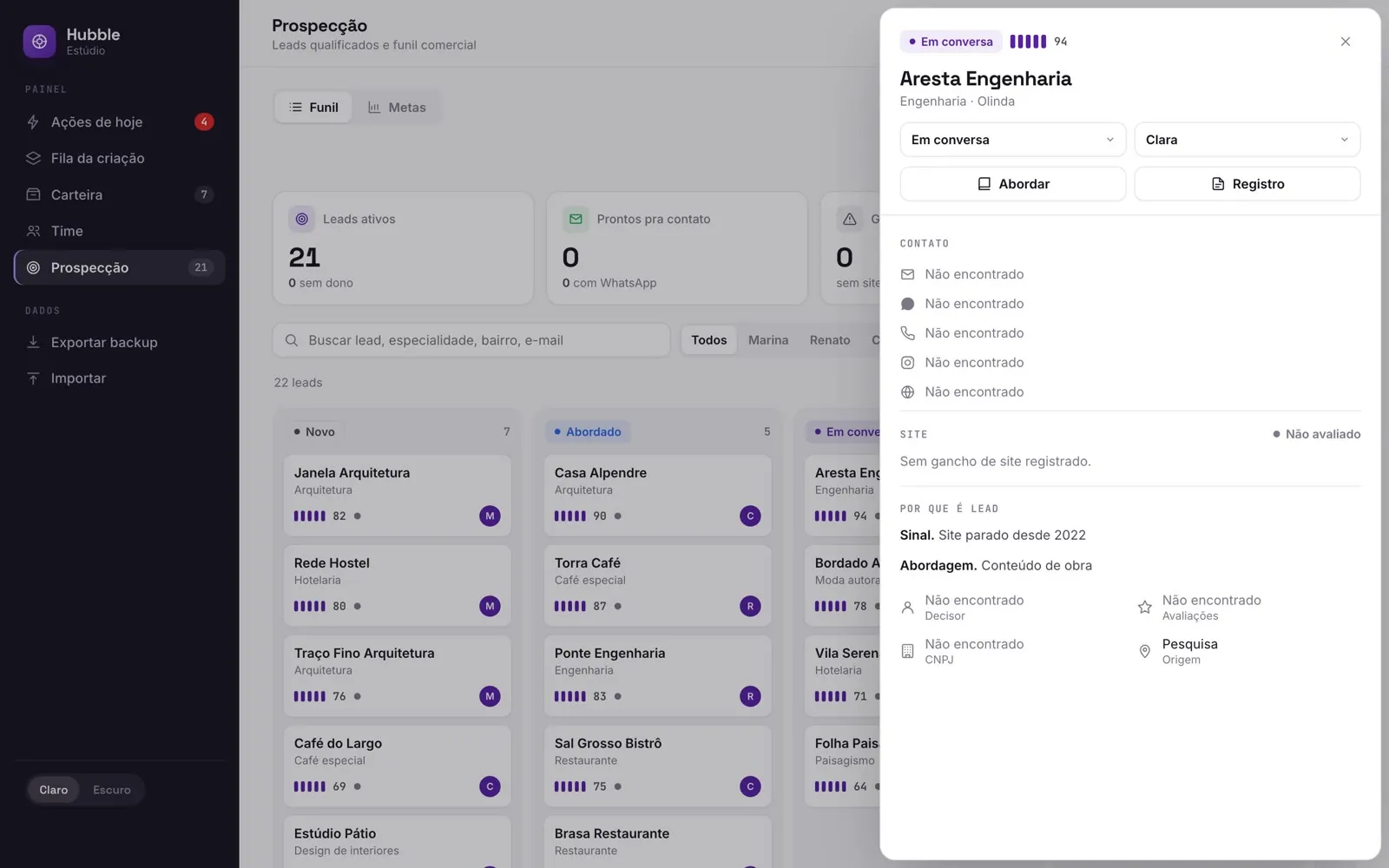Open the Casa Alpendre lead card
This screenshot has height=868, width=1389.
[657, 495]
